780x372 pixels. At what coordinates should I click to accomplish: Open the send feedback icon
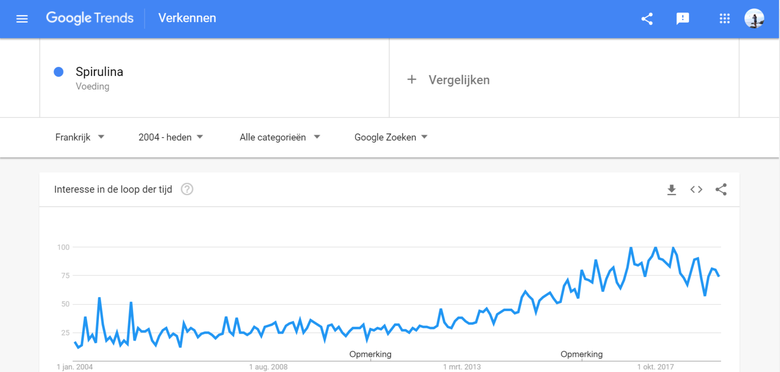682,19
